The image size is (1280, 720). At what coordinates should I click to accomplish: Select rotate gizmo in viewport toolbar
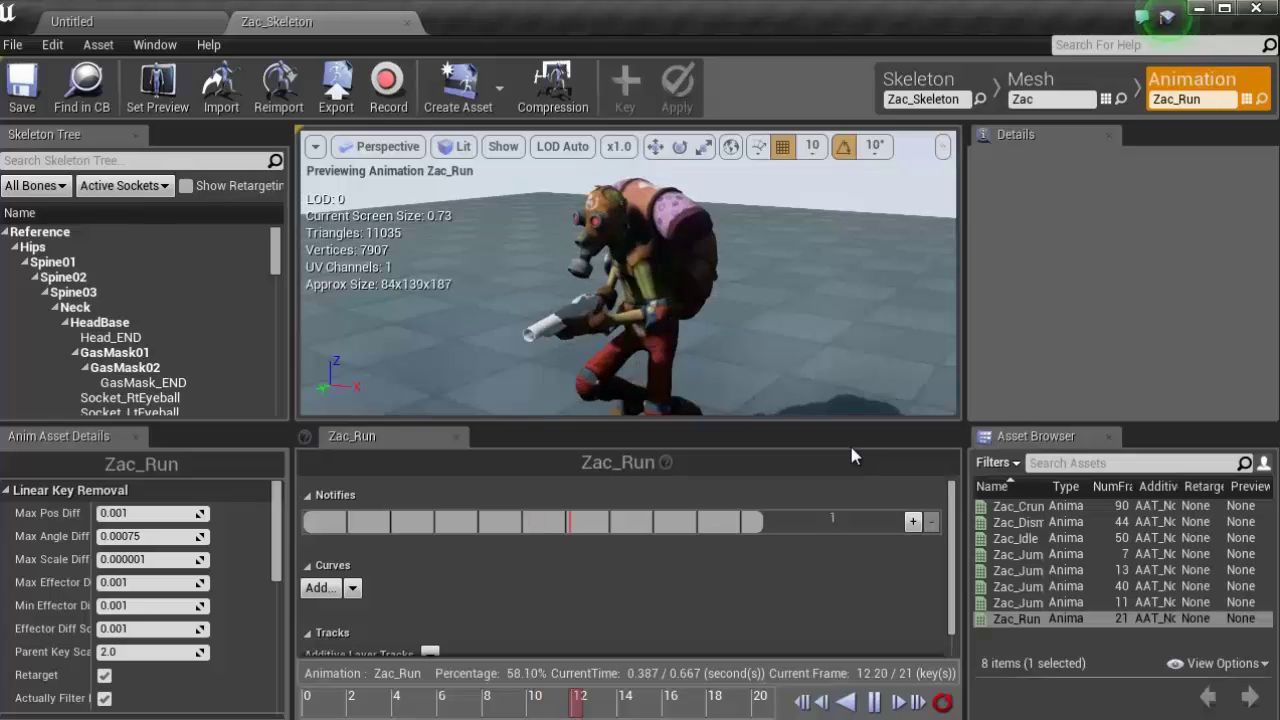[680, 147]
